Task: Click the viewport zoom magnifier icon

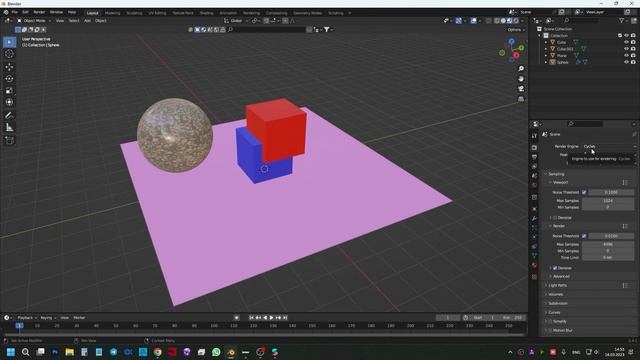Action: [x=521, y=69]
